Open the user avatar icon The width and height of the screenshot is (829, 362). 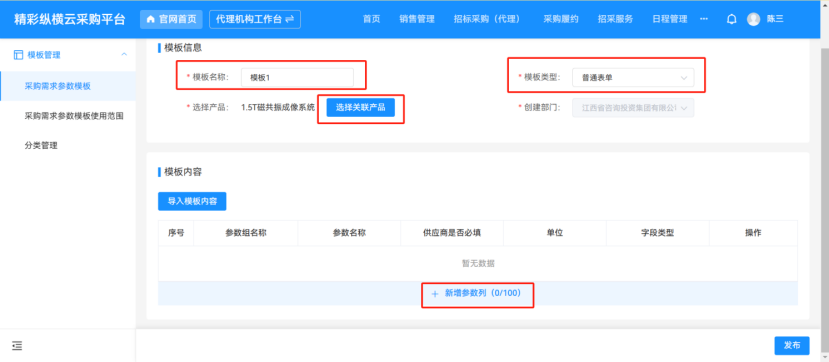[x=753, y=20]
